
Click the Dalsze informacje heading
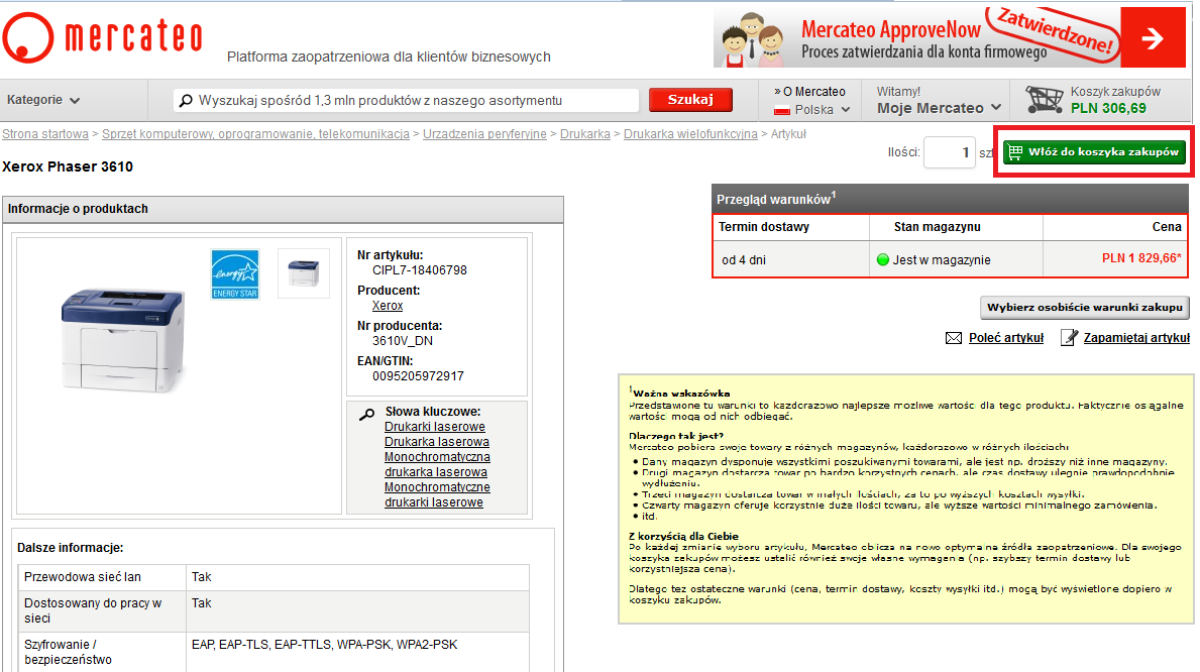tap(70, 547)
